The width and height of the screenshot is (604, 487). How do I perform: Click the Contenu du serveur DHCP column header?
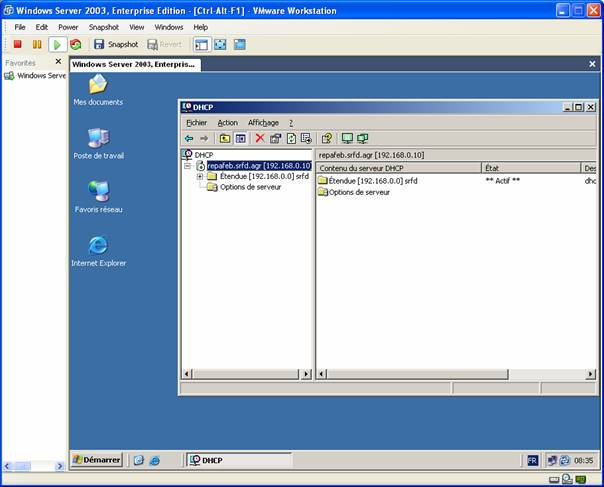click(x=399, y=168)
